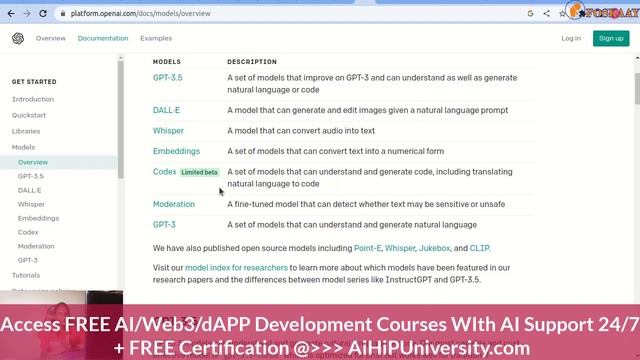Follow the Embeddings model table link
The height and width of the screenshot is (360, 640).
[x=176, y=151]
